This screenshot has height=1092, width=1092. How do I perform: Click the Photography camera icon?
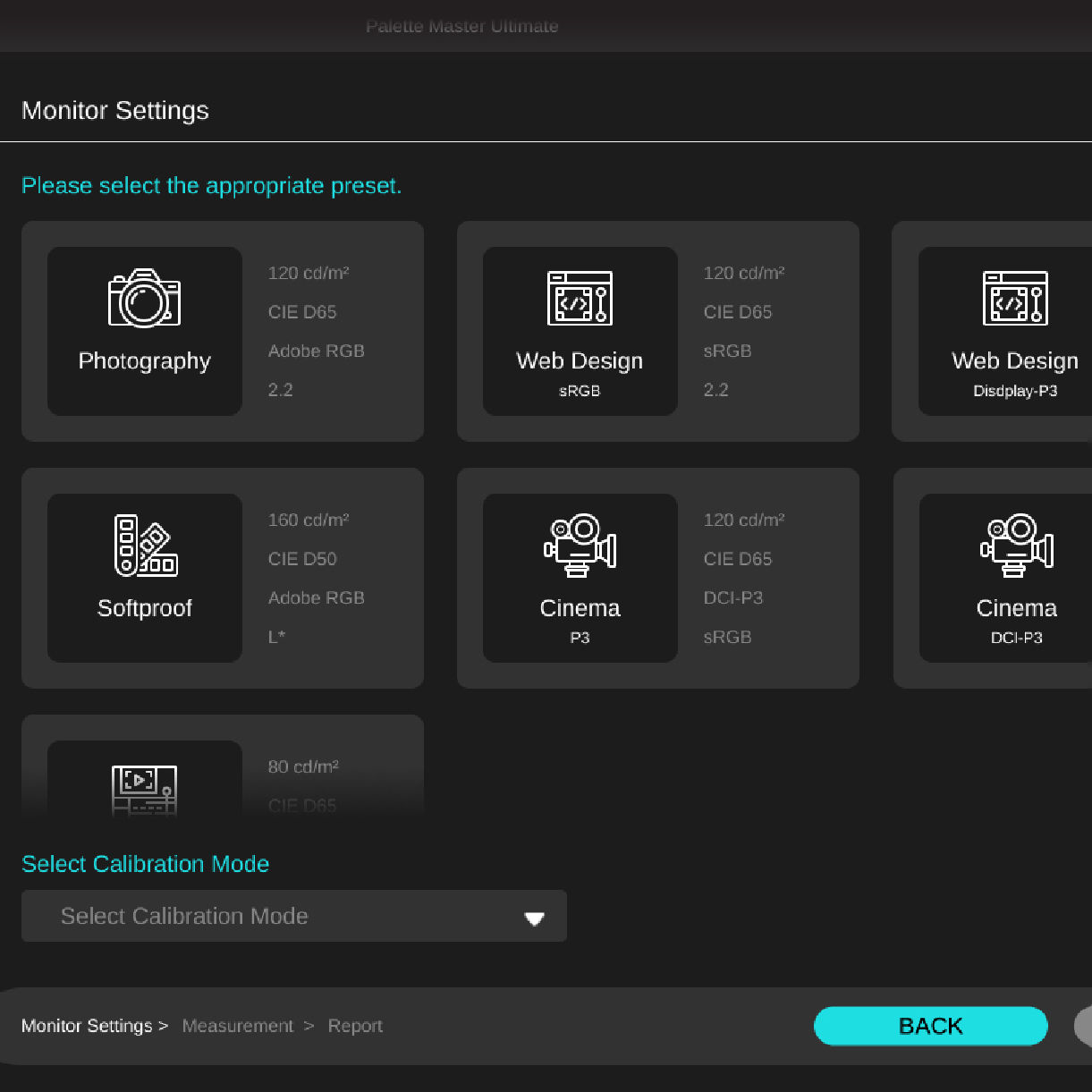click(x=144, y=299)
